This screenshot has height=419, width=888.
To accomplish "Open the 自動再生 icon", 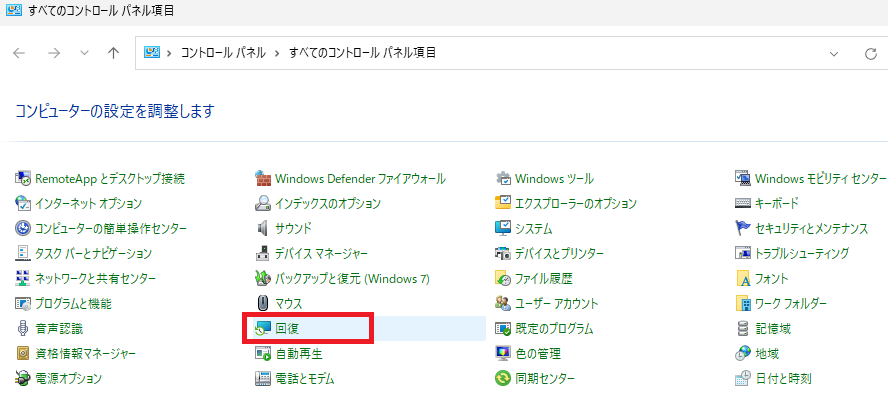I will [x=263, y=354].
